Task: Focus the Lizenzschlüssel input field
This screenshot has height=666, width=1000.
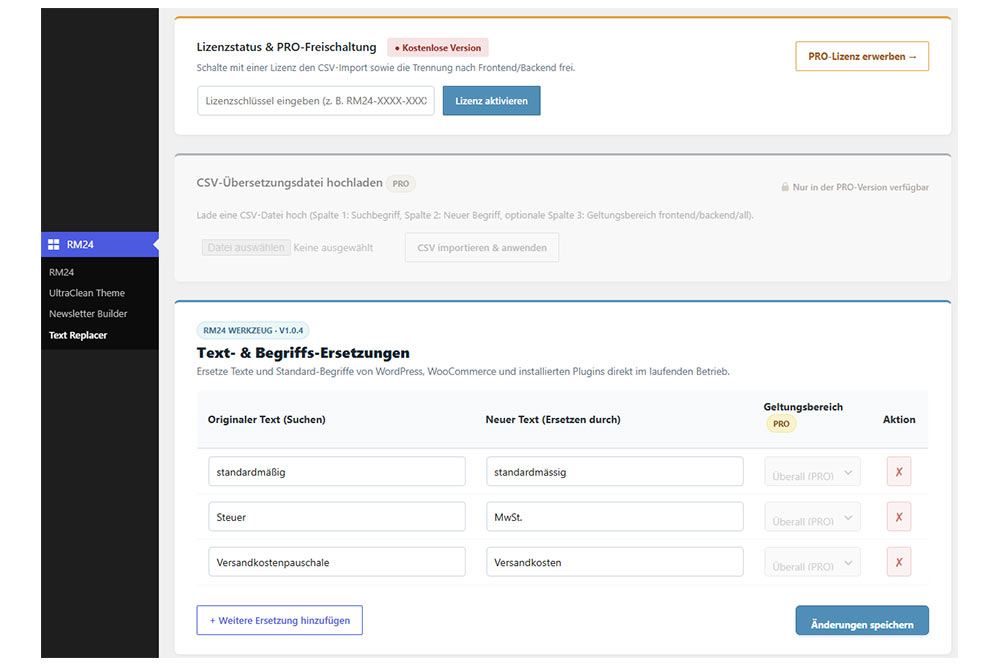Action: (316, 101)
